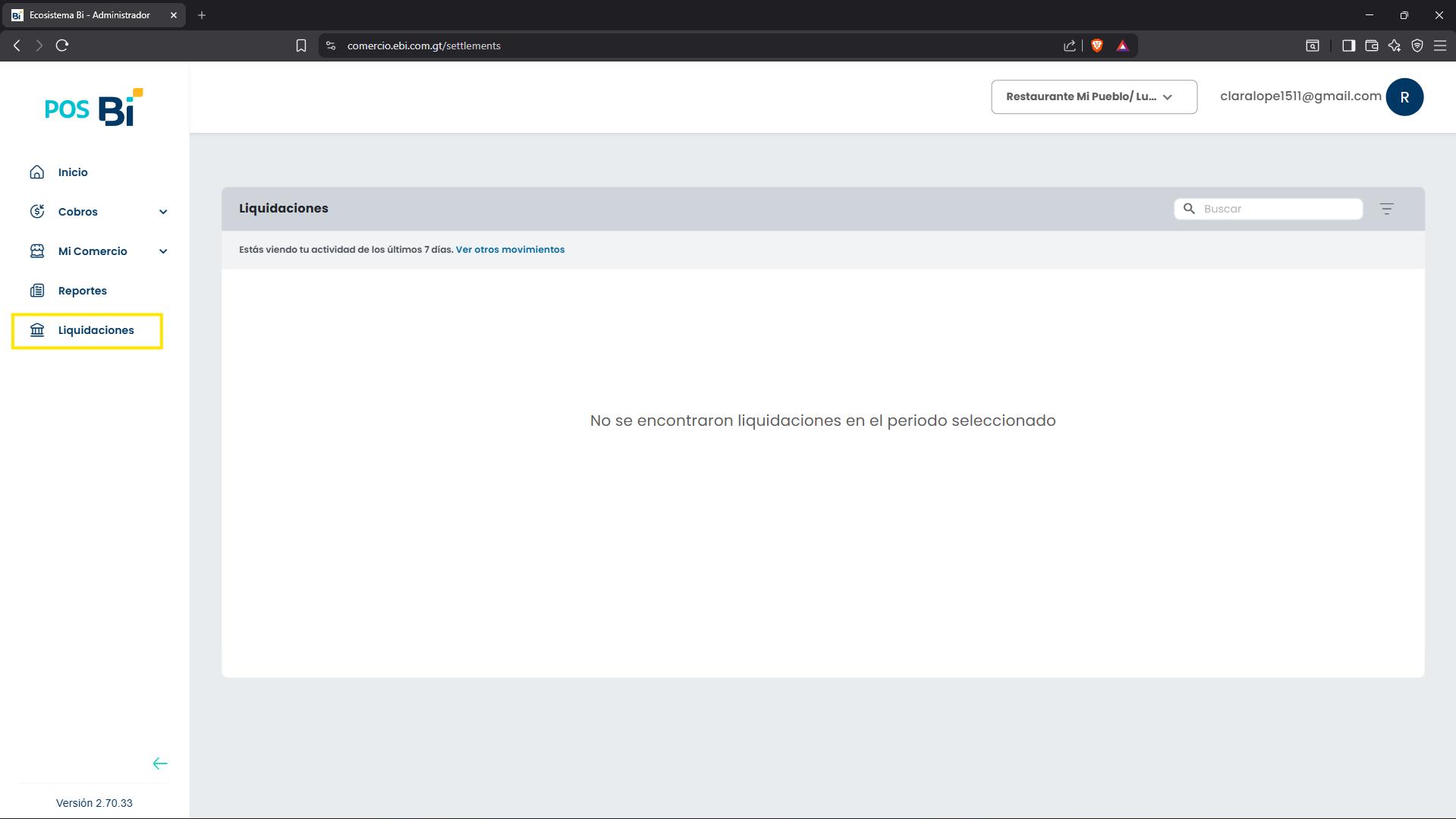Open Leo AI sparkle icon
Image resolution: width=1456 pixels, height=819 pixels.
(1395, 46)
